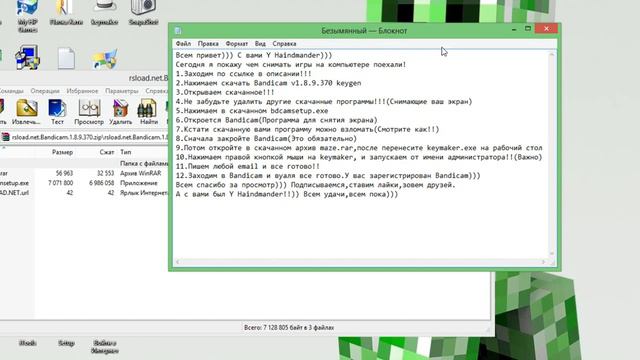640x360 pixels.
Task: Close the Notepad window
Action: tap(546, 29)
